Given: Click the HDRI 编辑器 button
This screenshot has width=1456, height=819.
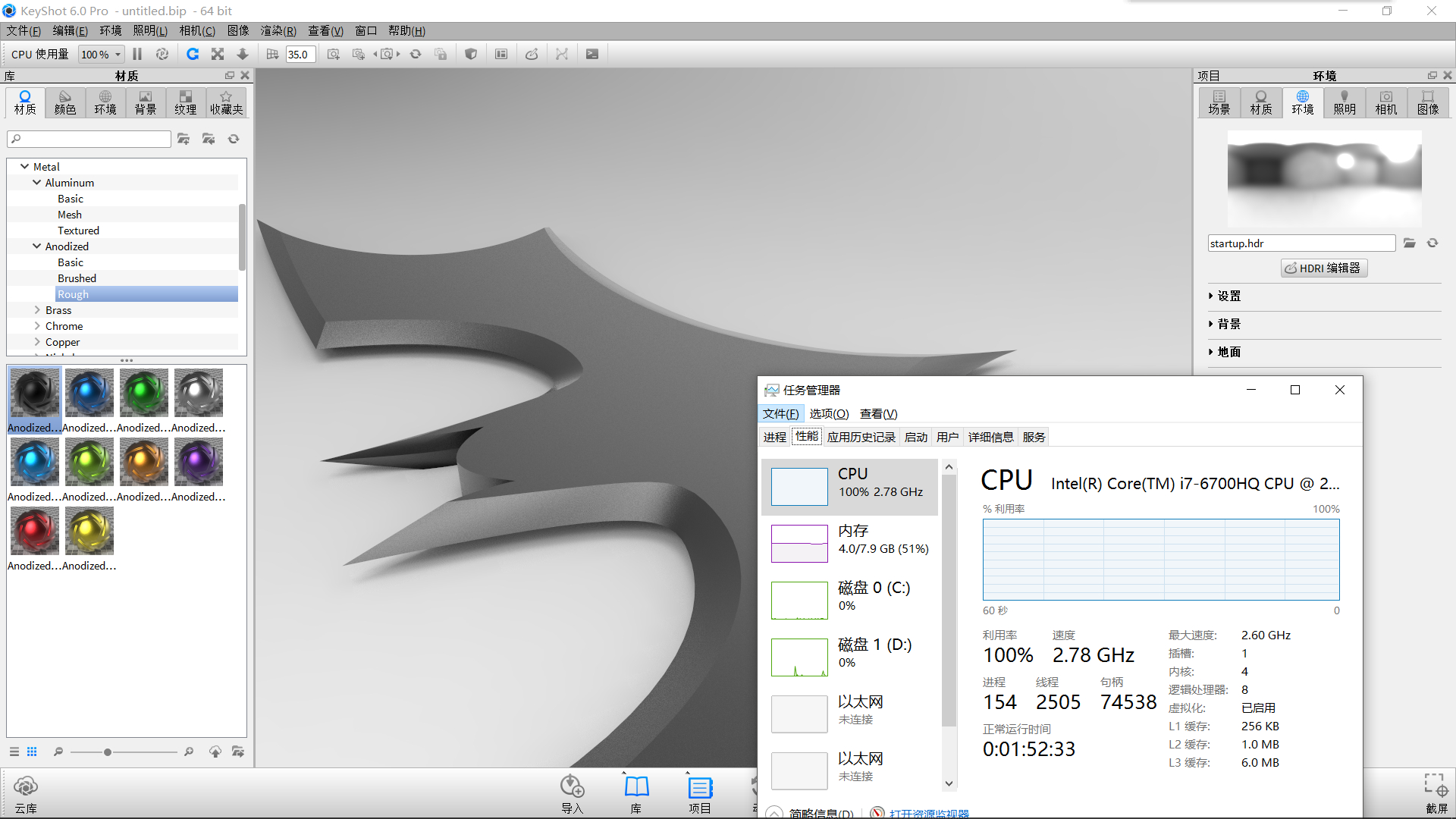Looking at the screenshot, I should 1324,268.
